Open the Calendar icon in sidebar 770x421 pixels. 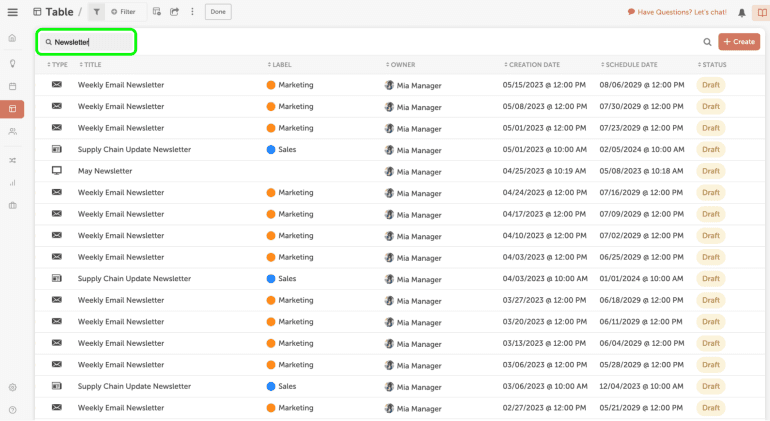pos(12,87)
